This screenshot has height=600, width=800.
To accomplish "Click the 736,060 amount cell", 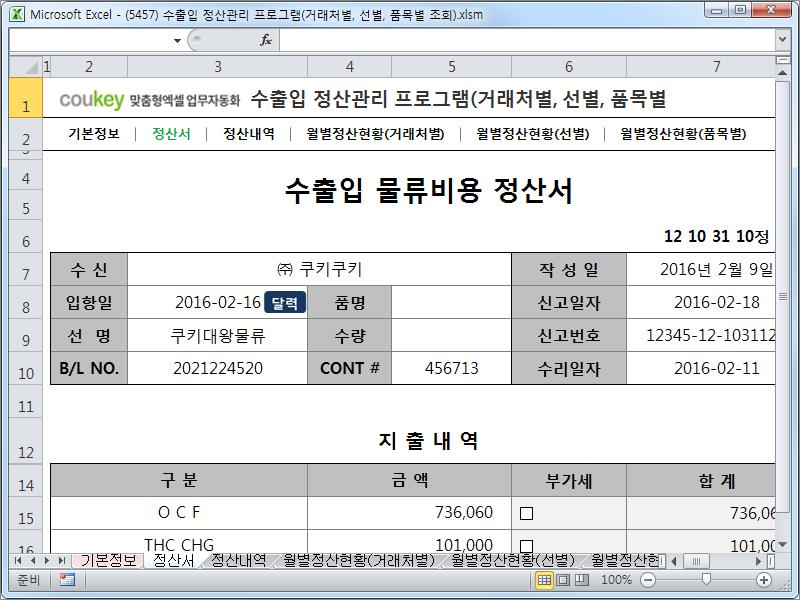I will coord(409,512).
